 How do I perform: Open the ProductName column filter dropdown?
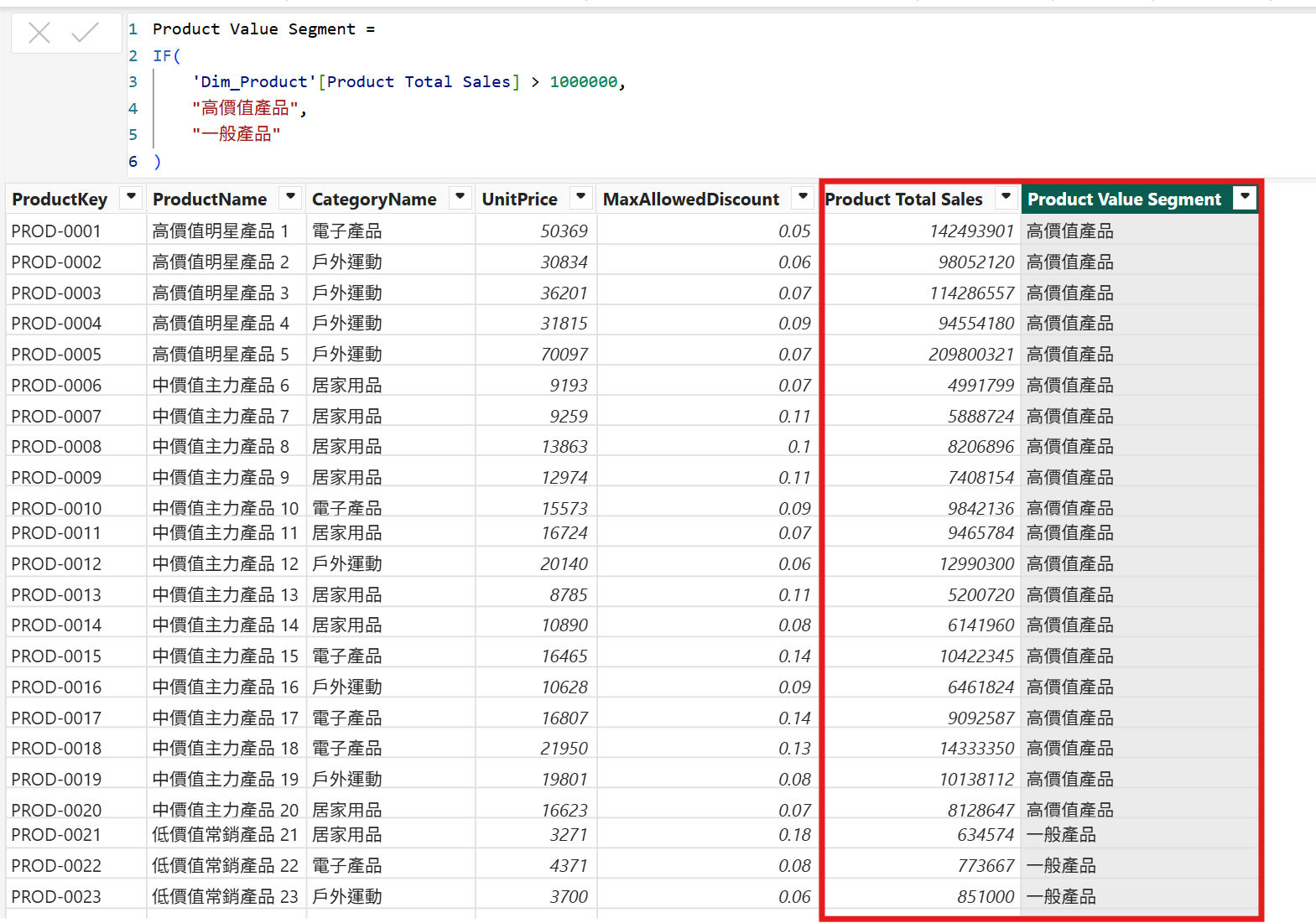point(290,198)
